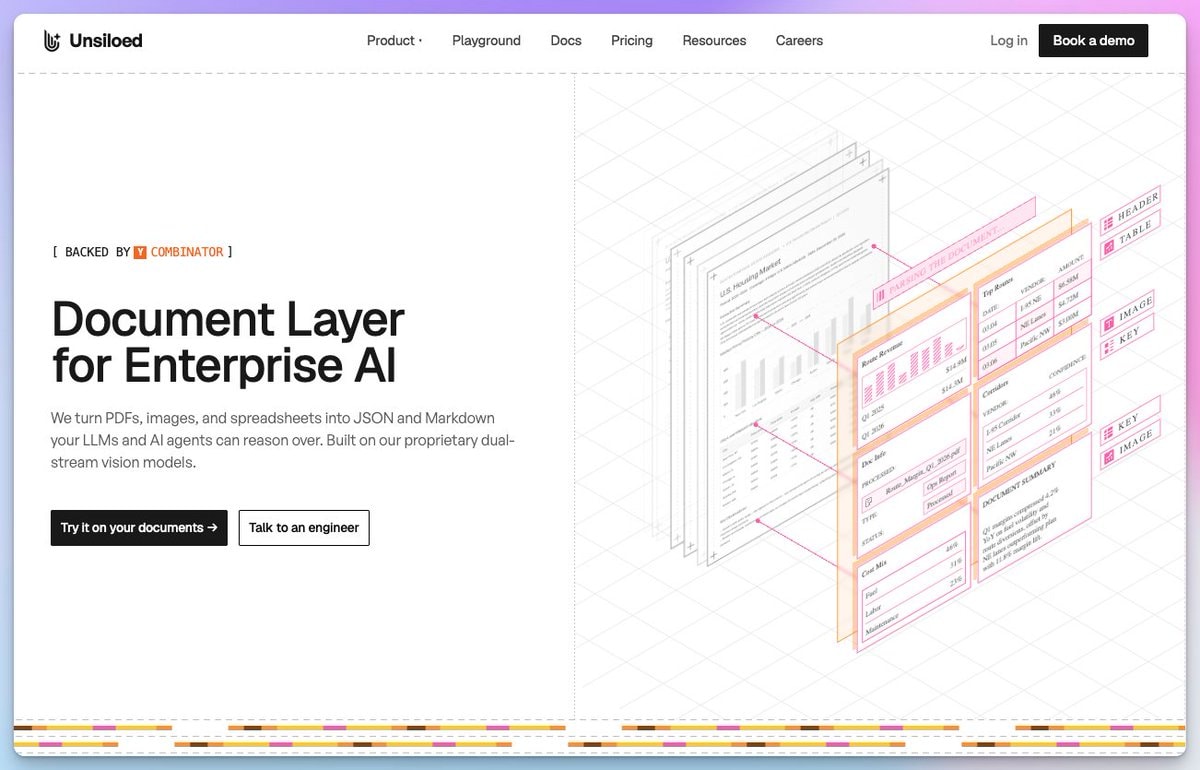The width and height of the screenshot is (1200, 770).
Task: Open the Docs link
Action: (x=566, y=41)
